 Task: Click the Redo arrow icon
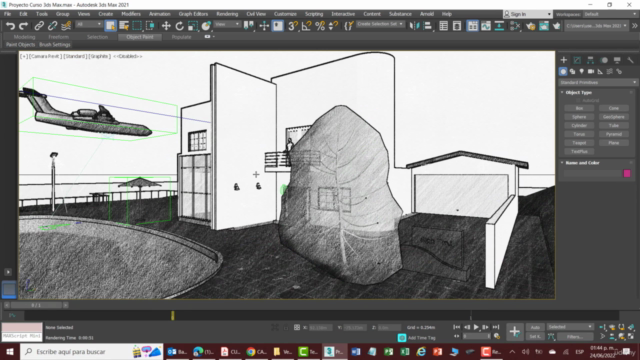(x=24, y=26)
